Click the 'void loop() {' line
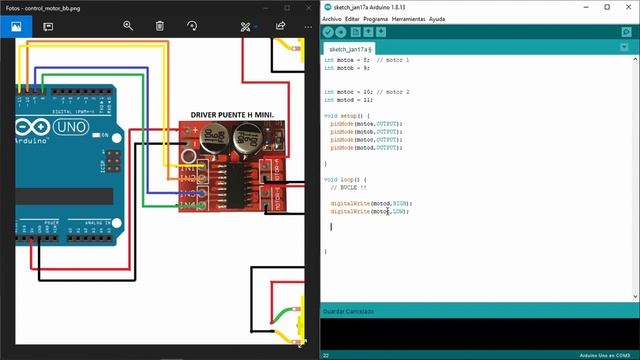Screen dimensions: 640x360 pos(345,180)
